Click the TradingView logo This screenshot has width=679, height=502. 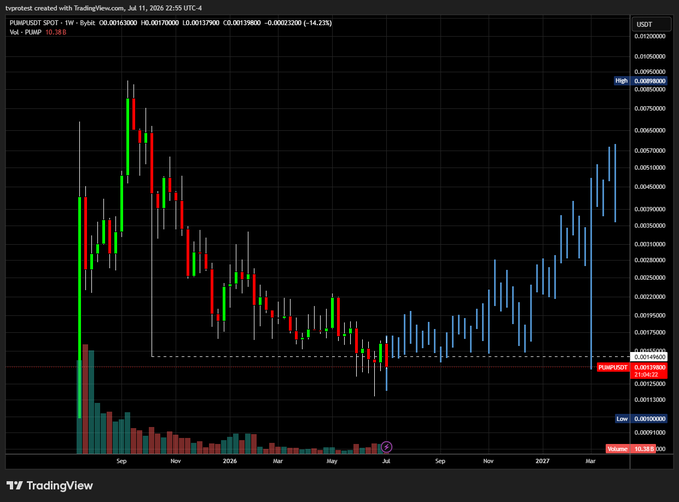50,486
